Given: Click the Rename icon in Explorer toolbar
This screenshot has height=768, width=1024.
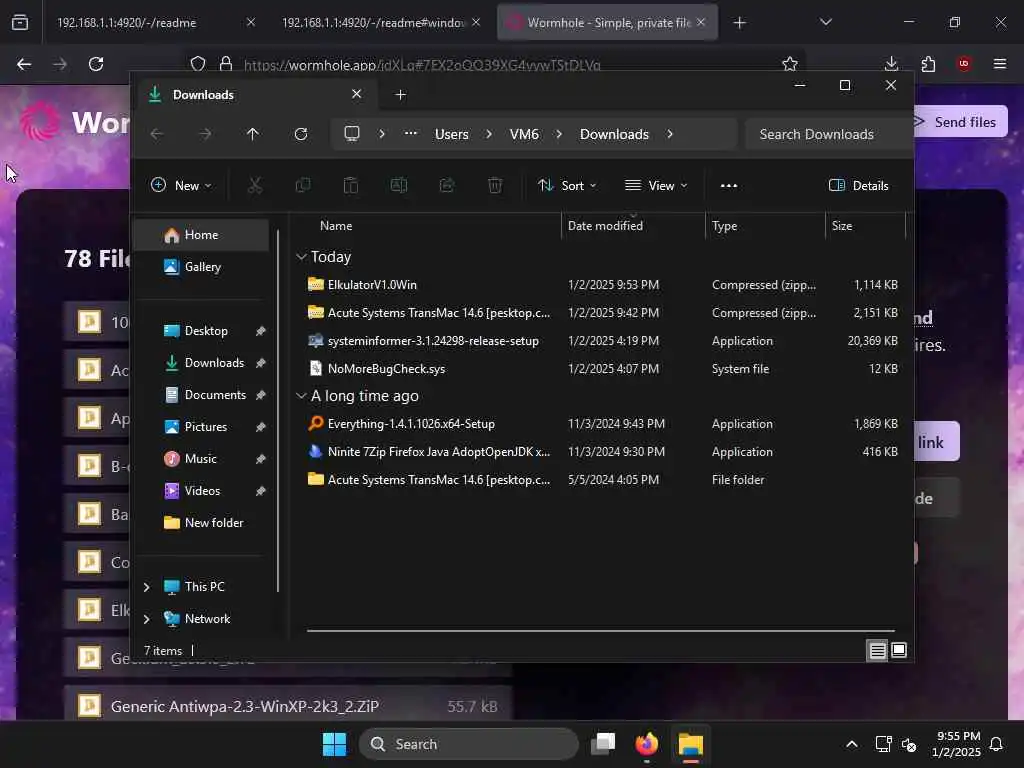Looking at the screenshot, I should (x=398, y=185).
